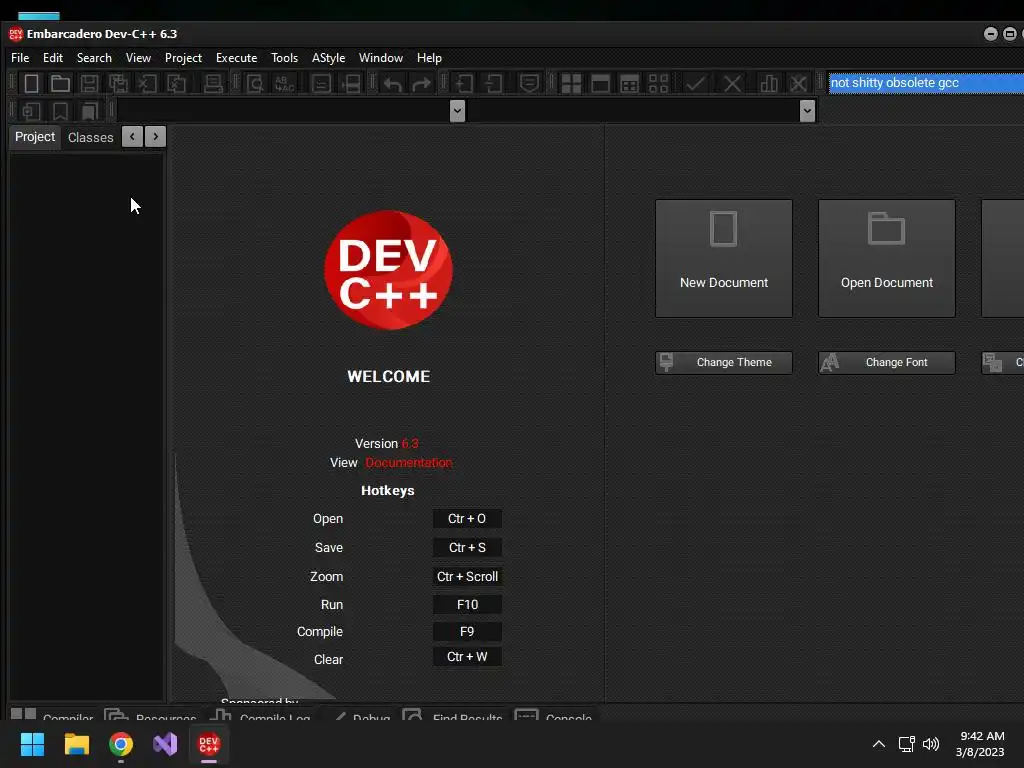The image size is (1024, 768).
Task: Open the AStyle menu
Action: point(328,57)
